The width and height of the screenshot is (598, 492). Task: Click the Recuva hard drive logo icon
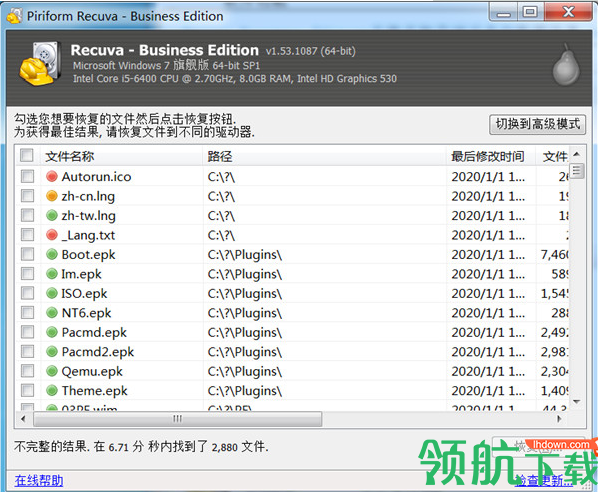click(41, 64)
